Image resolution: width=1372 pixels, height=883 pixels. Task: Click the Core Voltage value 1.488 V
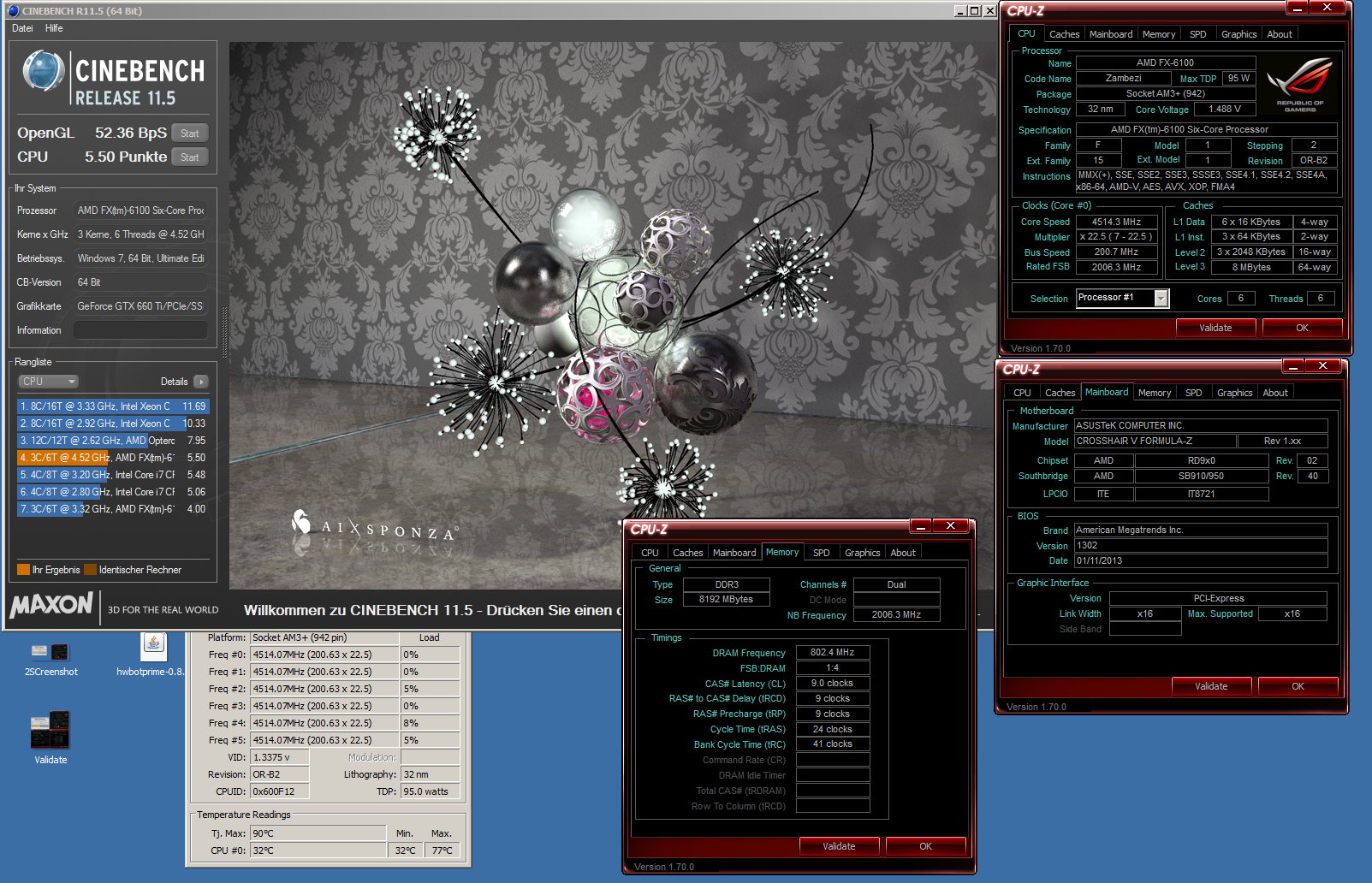(x=1225, y=109)
